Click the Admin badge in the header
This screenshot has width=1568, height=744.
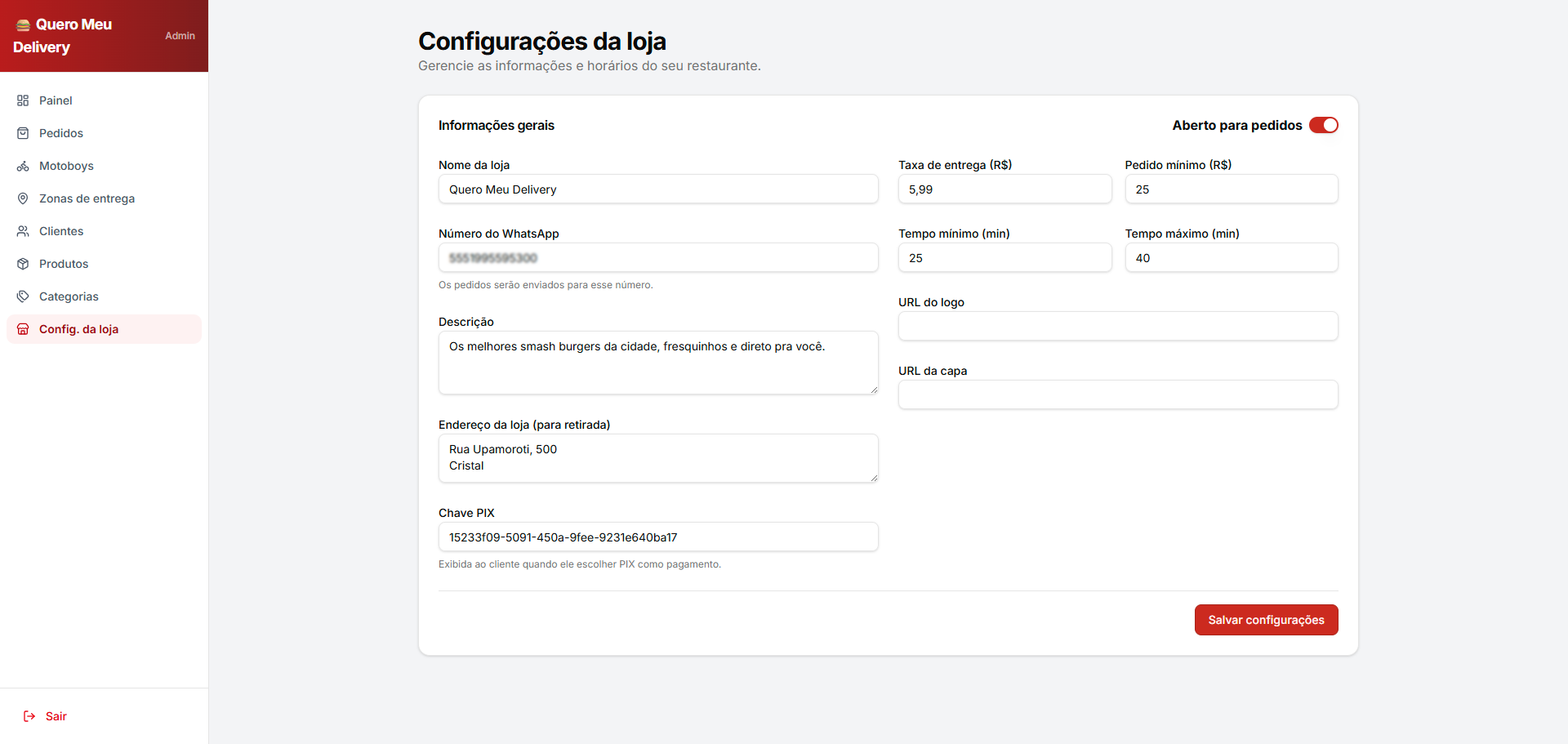(180, 35)
